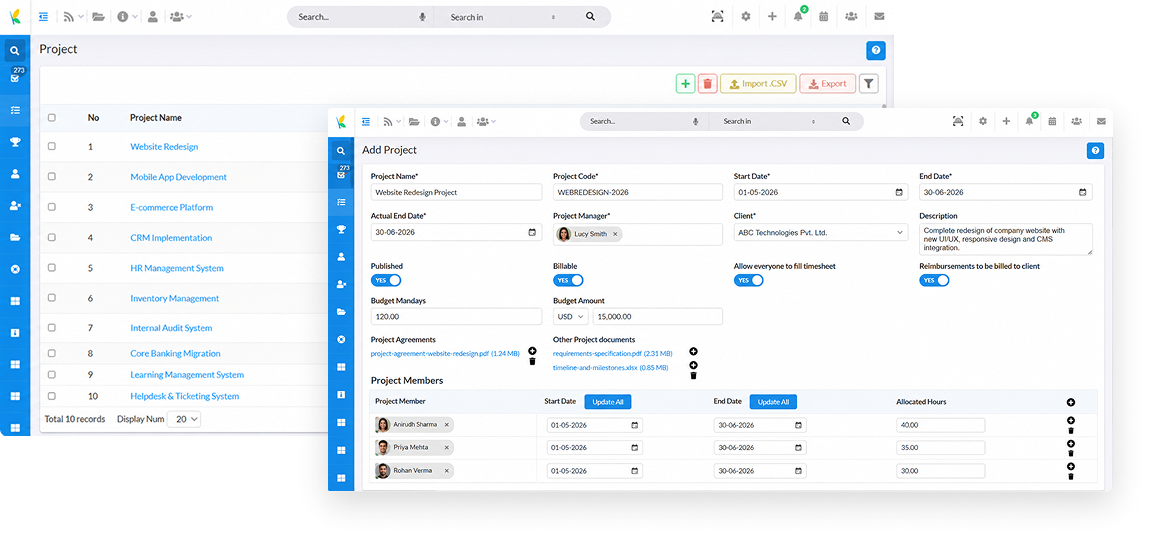Screen dimensions: 1149x540
Task: Click Update All beside End Date
Action: (x=773, y=402)
